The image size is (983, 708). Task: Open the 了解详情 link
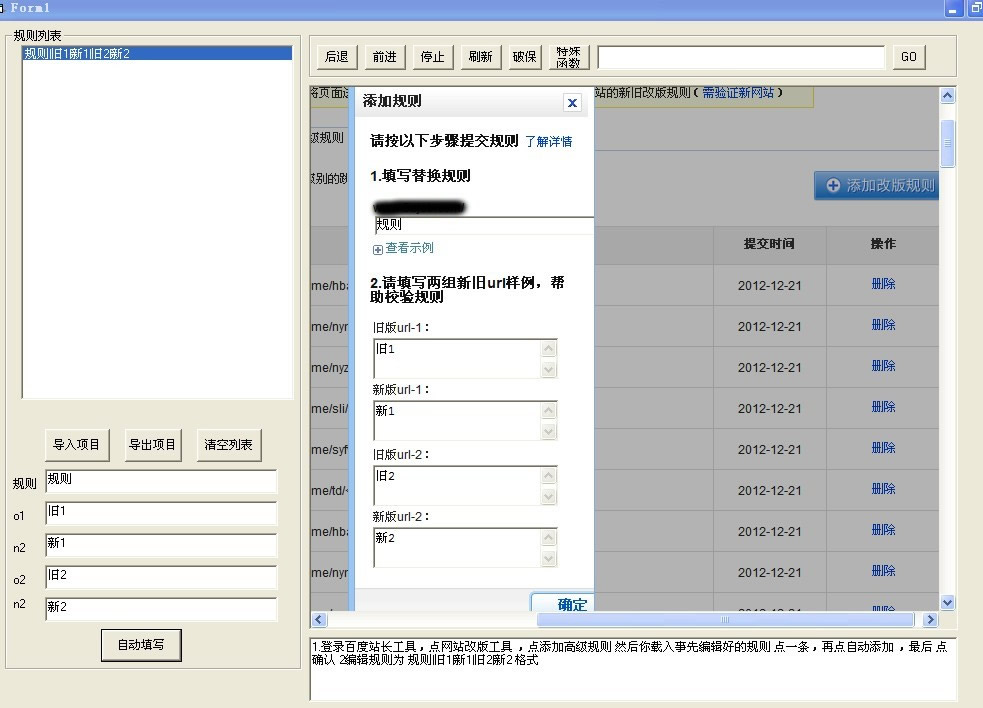548,142
